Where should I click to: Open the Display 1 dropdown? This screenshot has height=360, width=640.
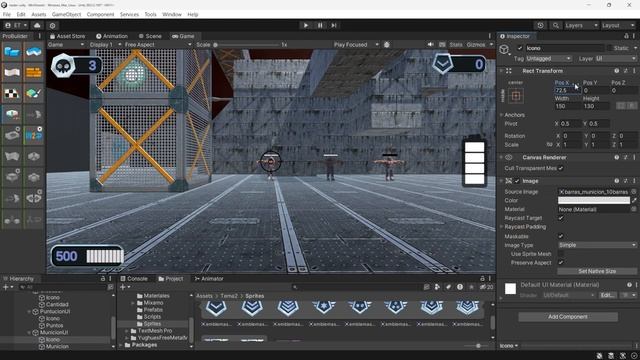[x=105, y=44]
